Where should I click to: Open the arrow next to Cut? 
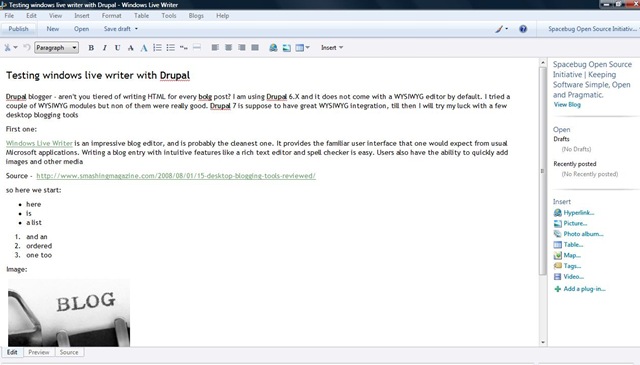(16, 48)
